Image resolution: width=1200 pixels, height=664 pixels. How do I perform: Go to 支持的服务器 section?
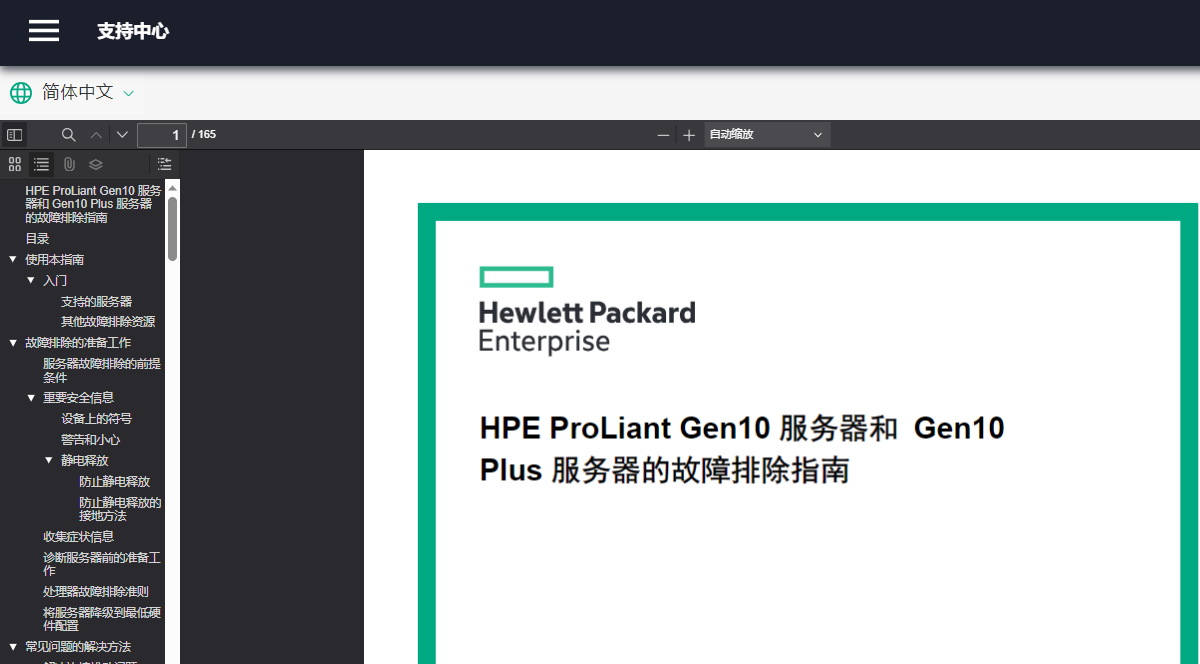[x=96, y=301]
